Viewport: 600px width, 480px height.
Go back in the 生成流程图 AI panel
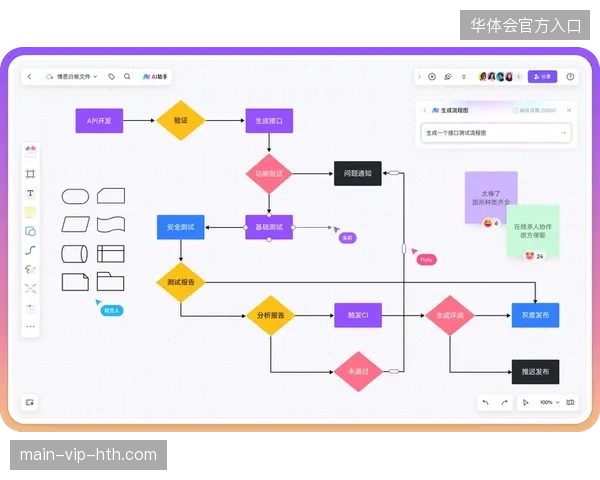[424, 110]
